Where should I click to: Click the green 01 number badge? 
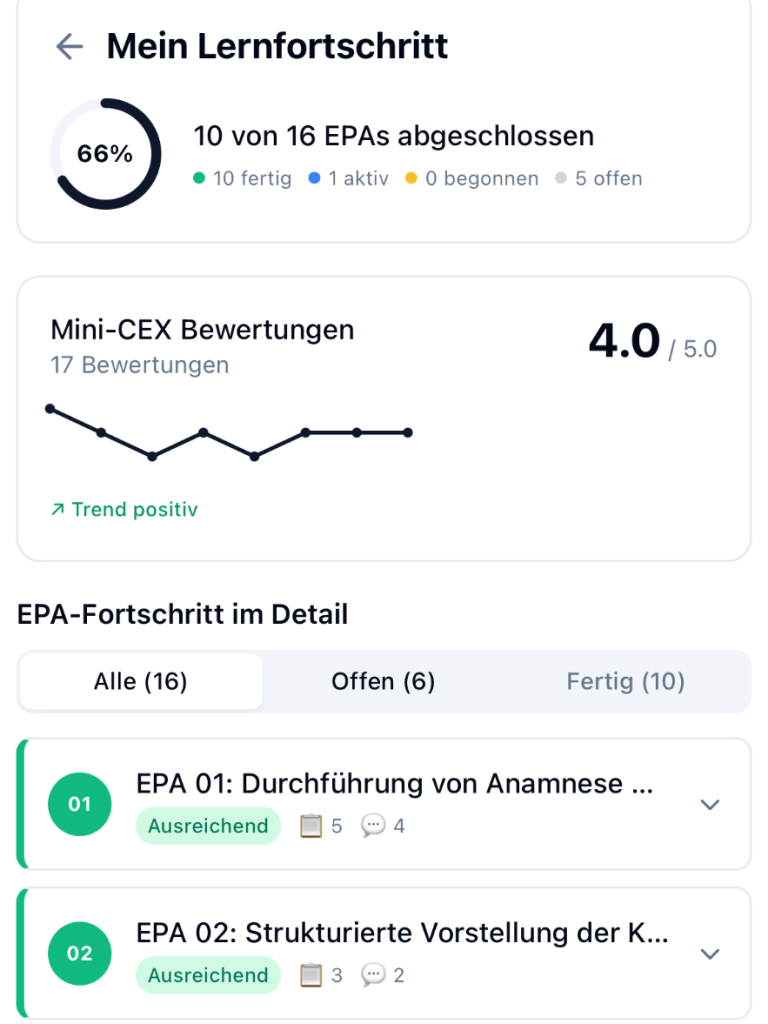click(x=79, y=805)
